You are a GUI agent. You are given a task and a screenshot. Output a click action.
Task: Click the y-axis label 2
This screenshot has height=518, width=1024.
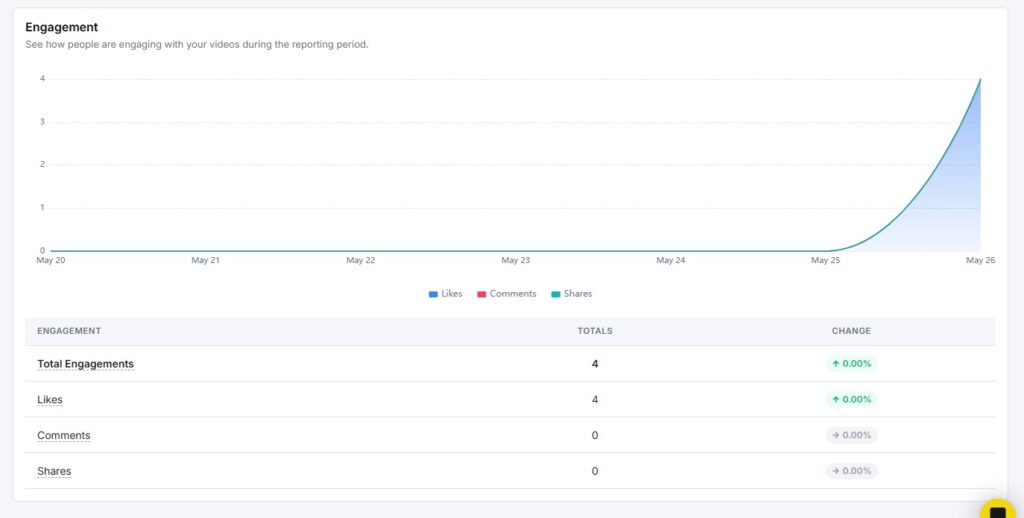[42, 164]
